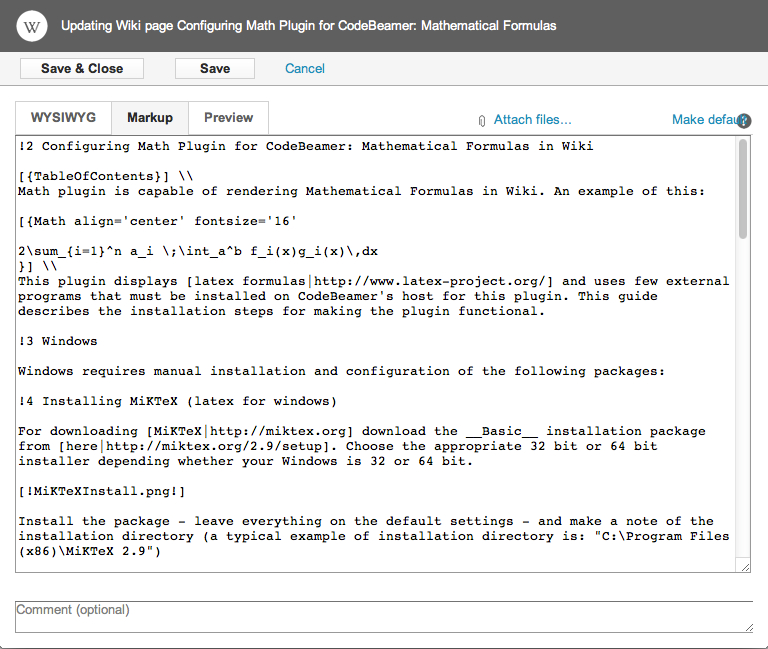768x649 pixels.
Task: Click the '(x86)\MiKTeX 2.9")' line
Action: [x=89, y=552]
